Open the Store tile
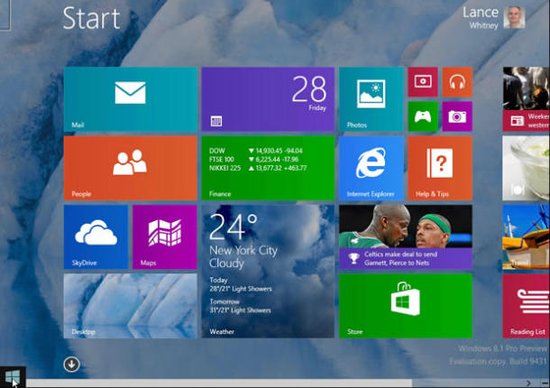The image size is (550, 388). (x=405, y=306)
